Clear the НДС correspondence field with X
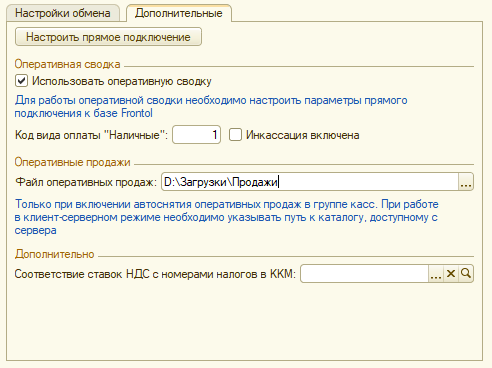This screenshot has height=368, width=492. pos(451,274)
